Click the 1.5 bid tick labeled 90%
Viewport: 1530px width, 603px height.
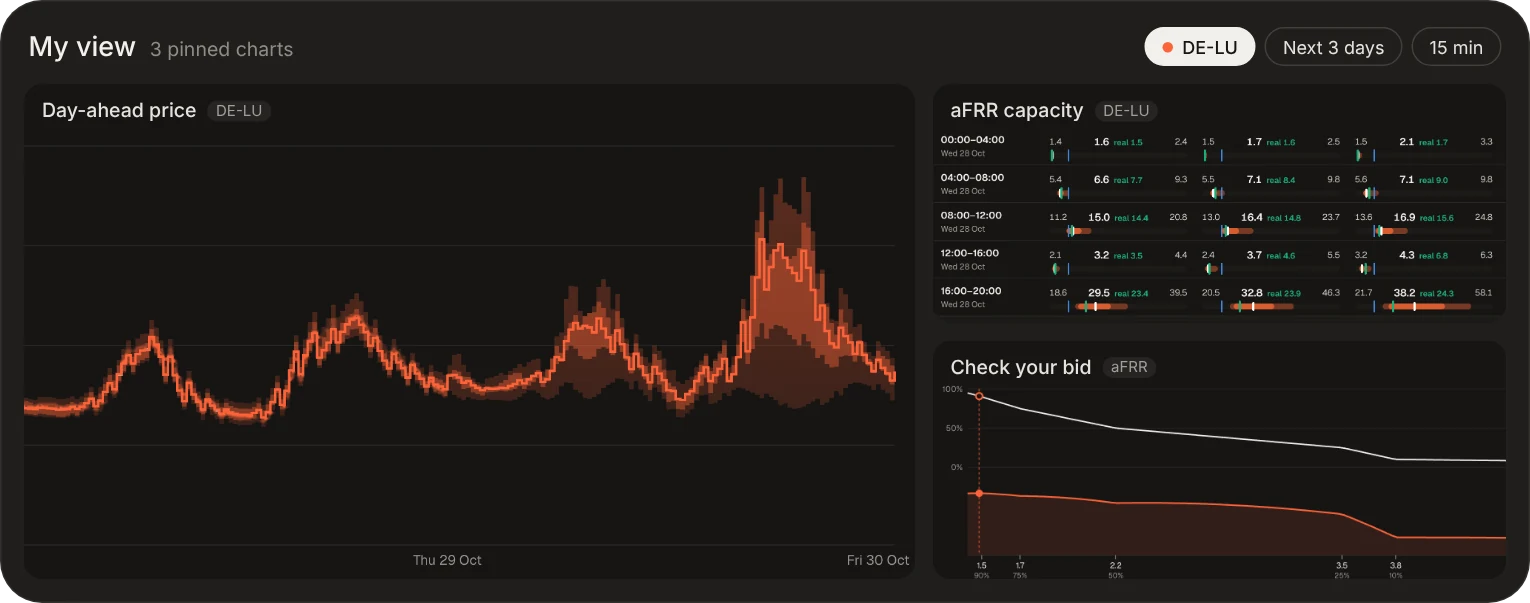pyautogui.click(x=981, y=565)
